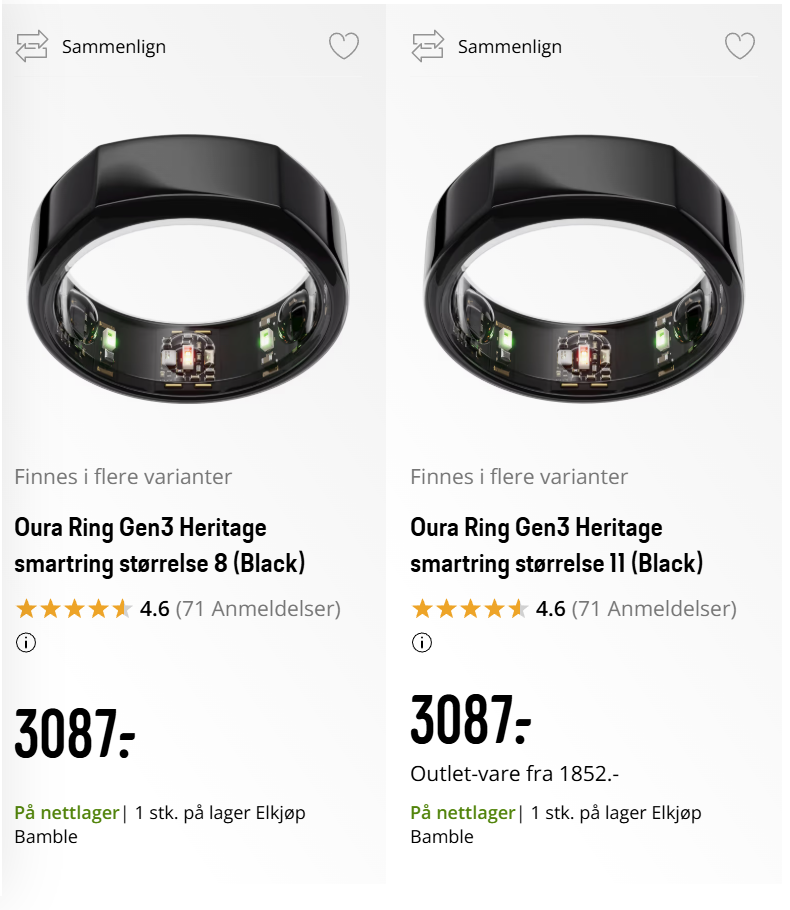This screenshot has width=790, height=910.
Task: Open 71 Anmeldelser reviews for size 8 ring
Action: [258, 609]
